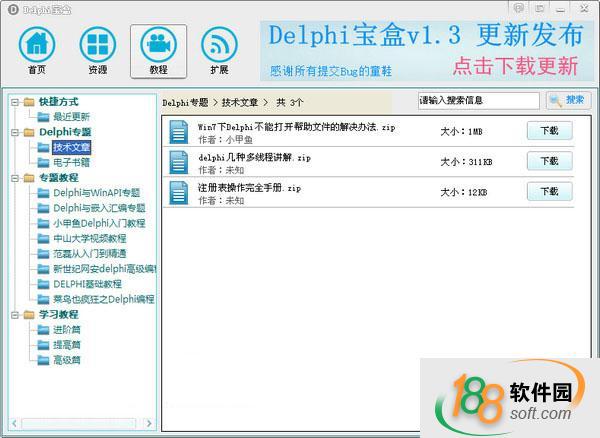
Task: Select the 教程 tutorials camera icon
Action: 158,50
